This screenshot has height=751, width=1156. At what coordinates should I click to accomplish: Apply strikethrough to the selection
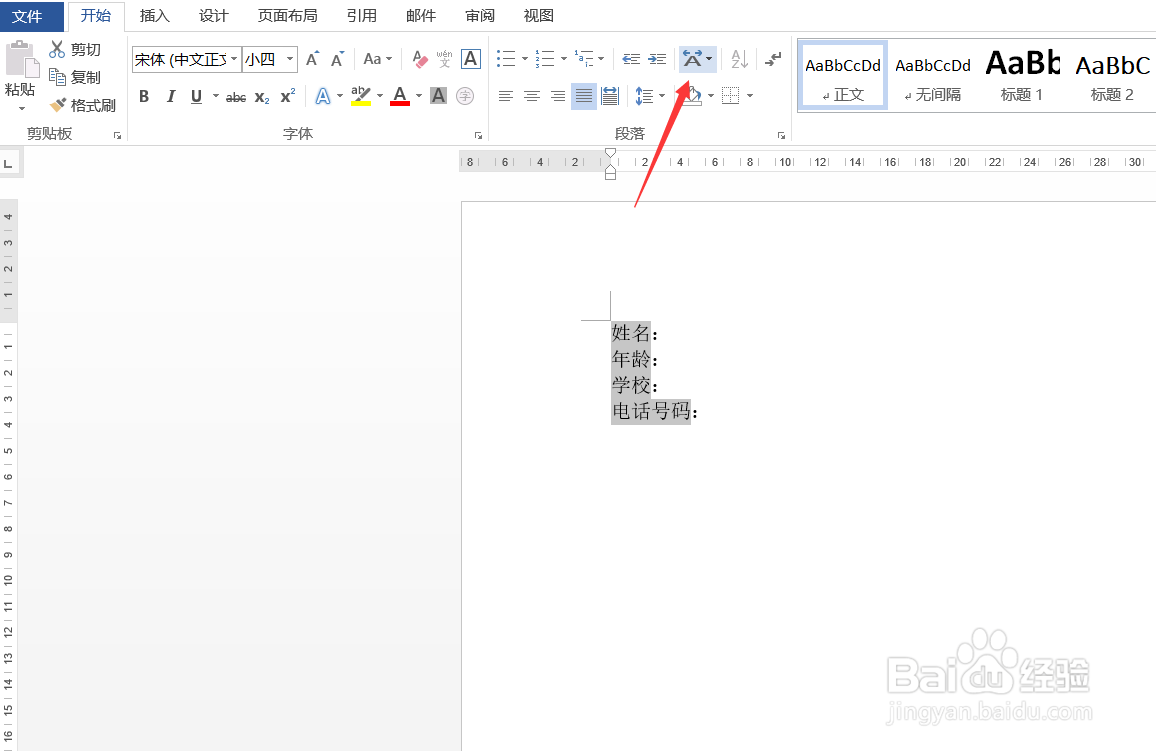[x=236, y=96]
